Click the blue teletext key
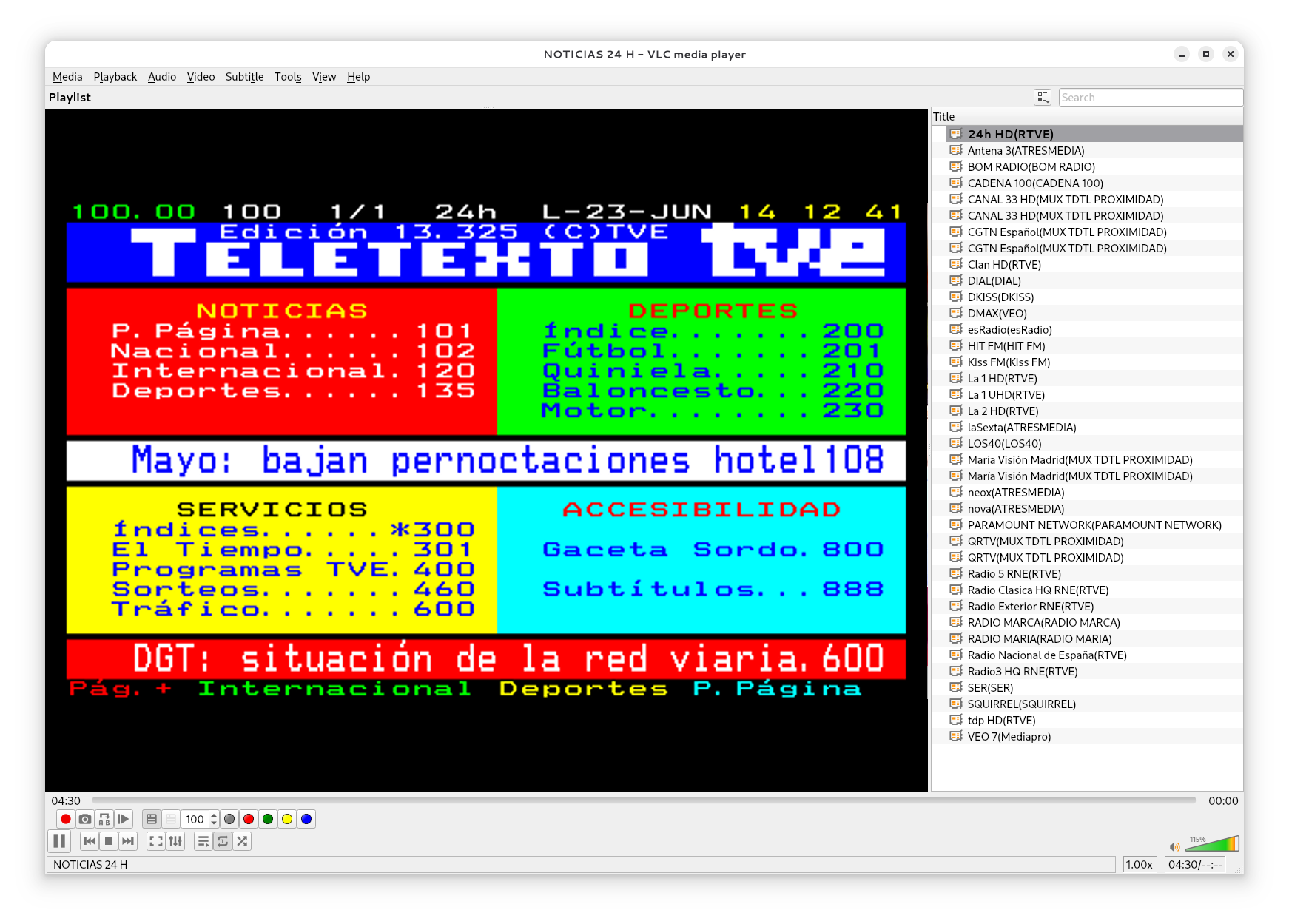1289x924 pixels. coord(306,819)
